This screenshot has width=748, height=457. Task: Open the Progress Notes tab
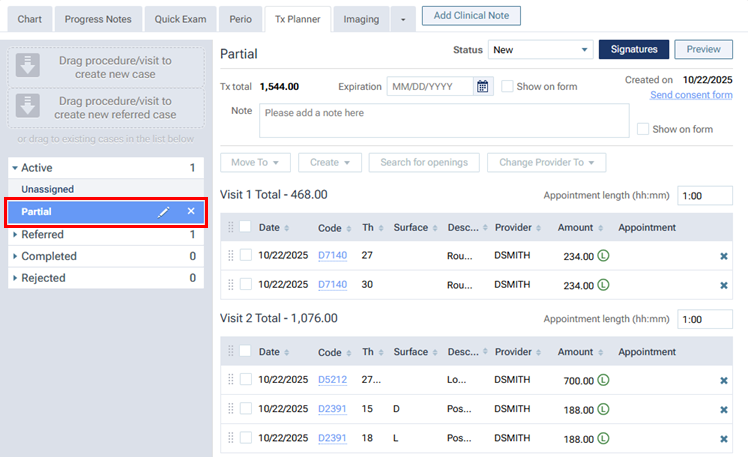[x=98, y=19]
